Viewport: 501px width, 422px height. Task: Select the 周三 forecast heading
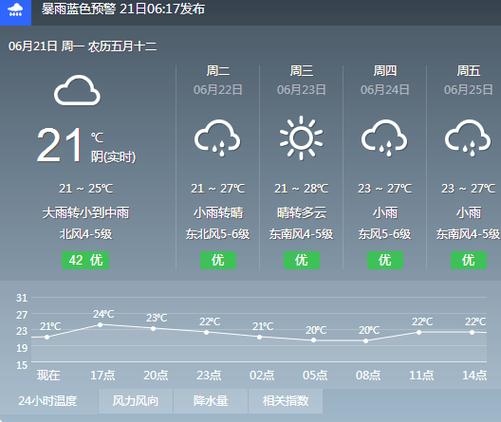301,71
